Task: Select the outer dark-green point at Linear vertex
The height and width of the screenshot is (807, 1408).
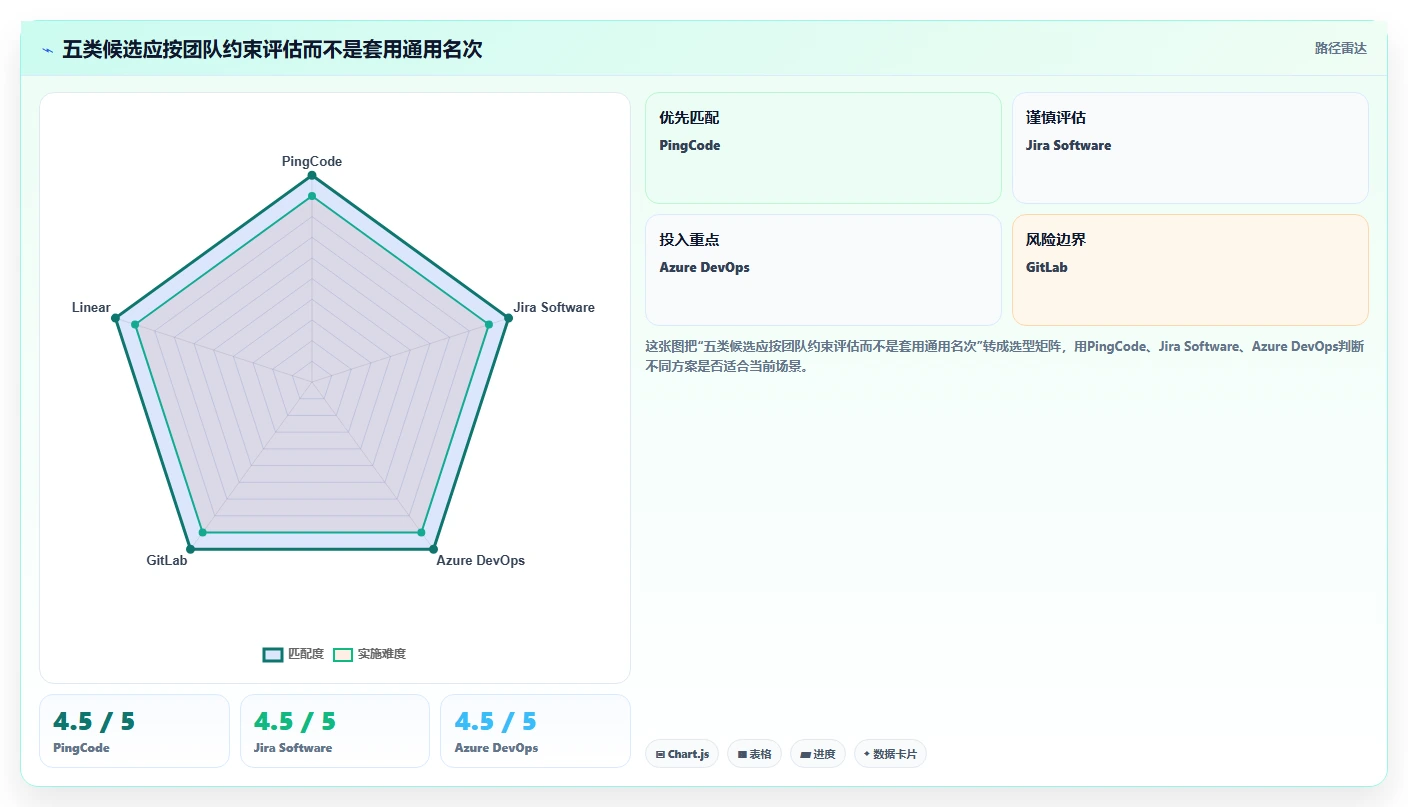Action: pos(115,318)
